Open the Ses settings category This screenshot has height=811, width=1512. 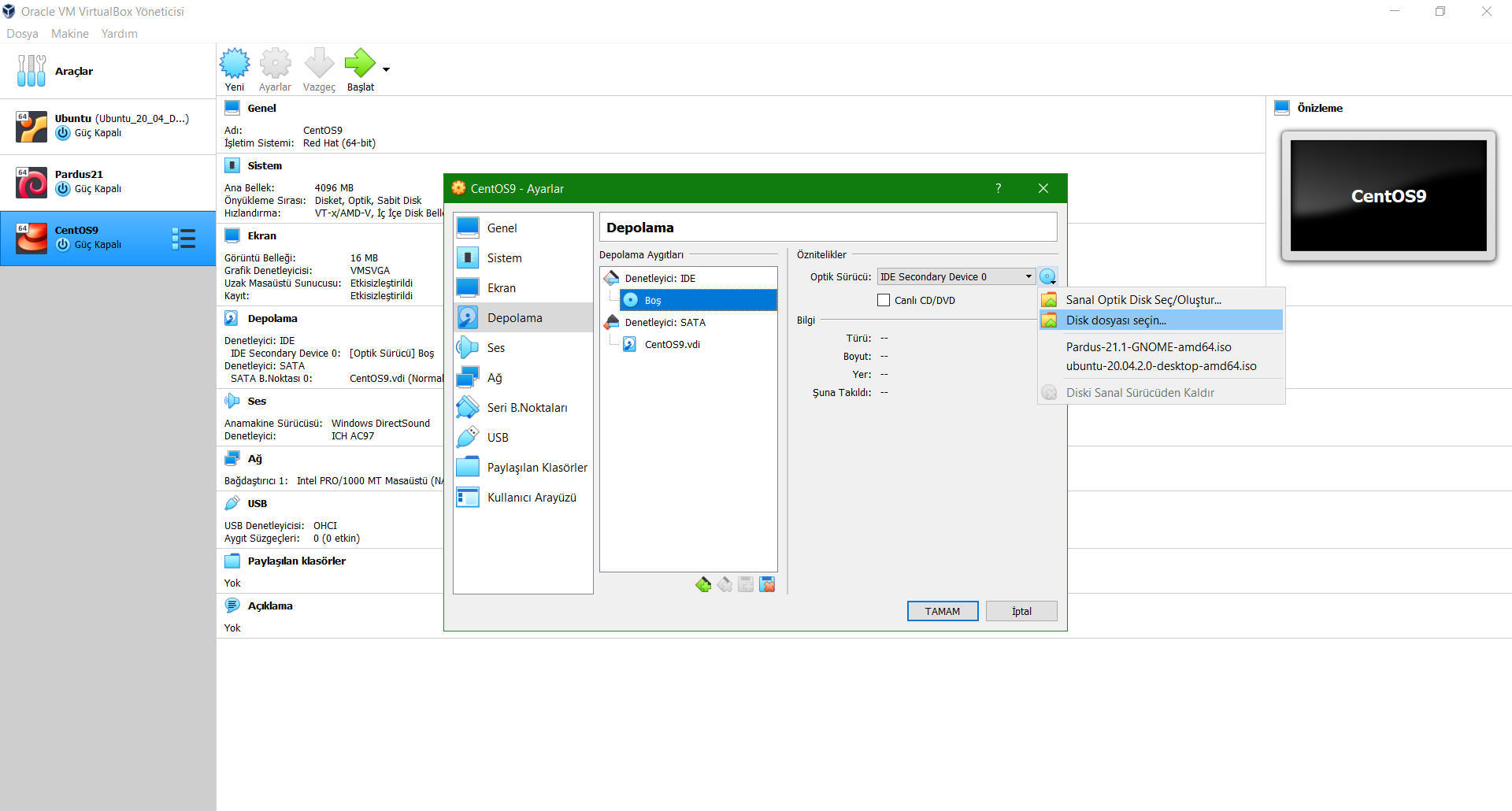523,347
